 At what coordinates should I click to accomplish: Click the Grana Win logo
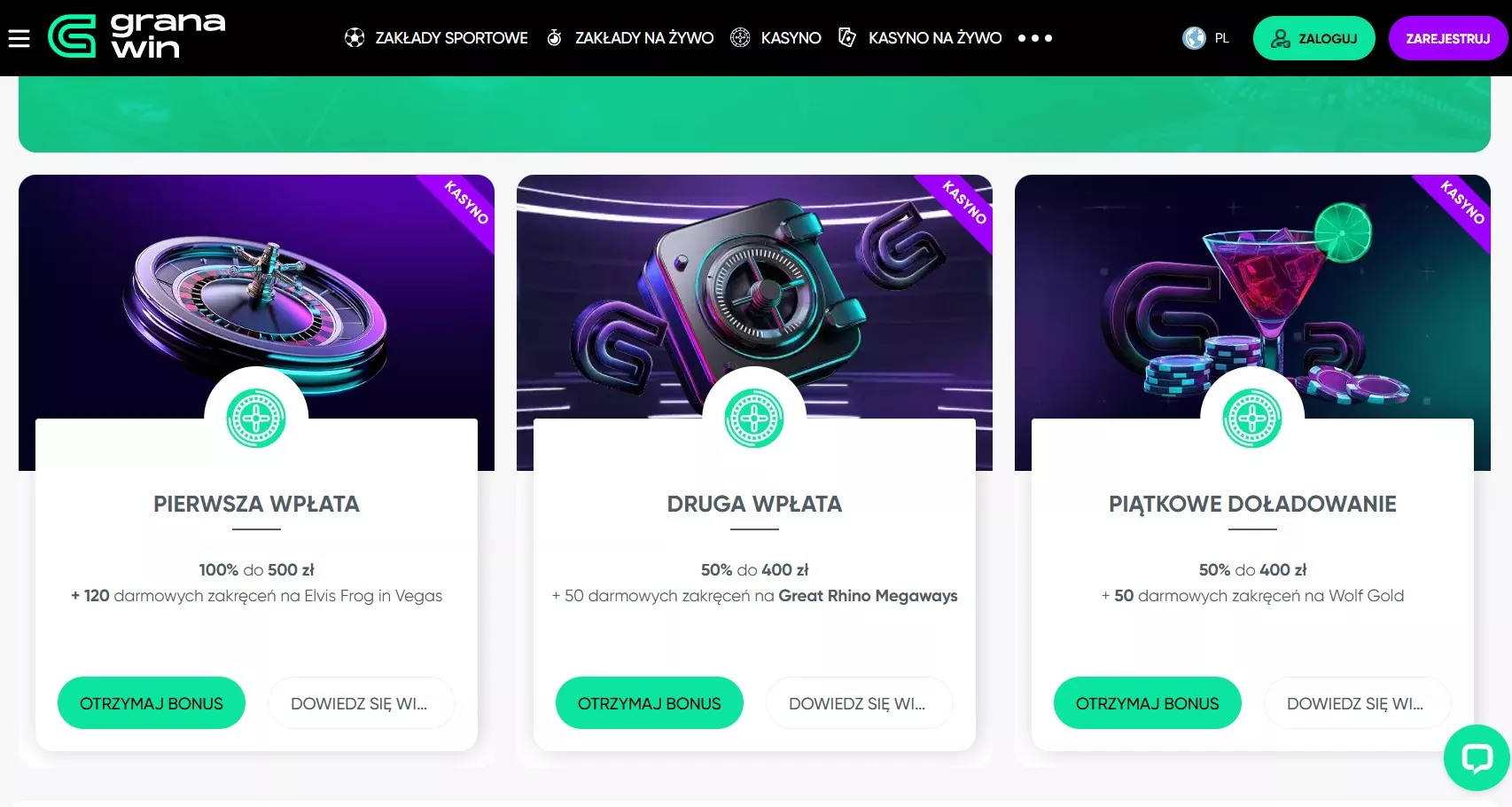(137, 36)
